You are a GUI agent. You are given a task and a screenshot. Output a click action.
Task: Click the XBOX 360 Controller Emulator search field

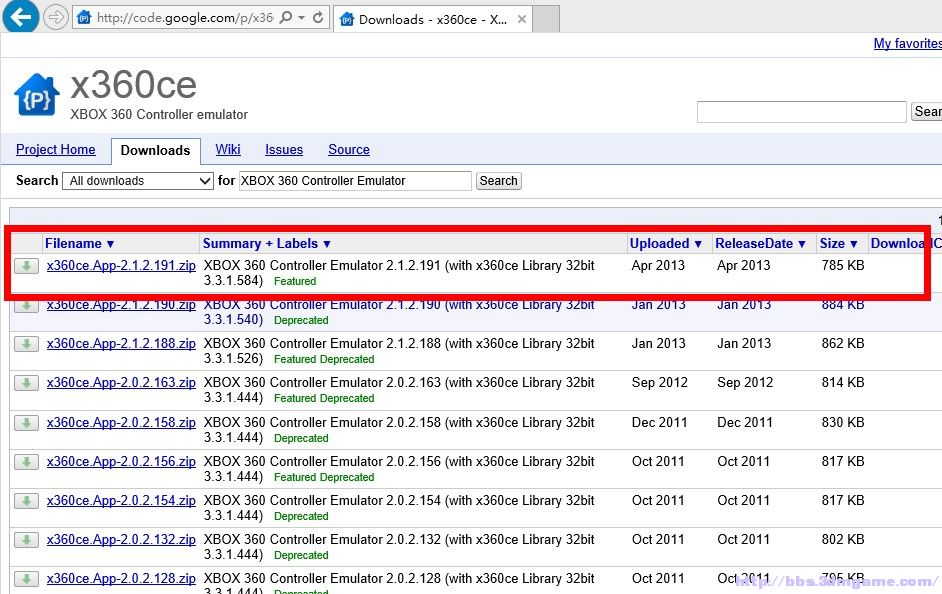coord(355,181)
